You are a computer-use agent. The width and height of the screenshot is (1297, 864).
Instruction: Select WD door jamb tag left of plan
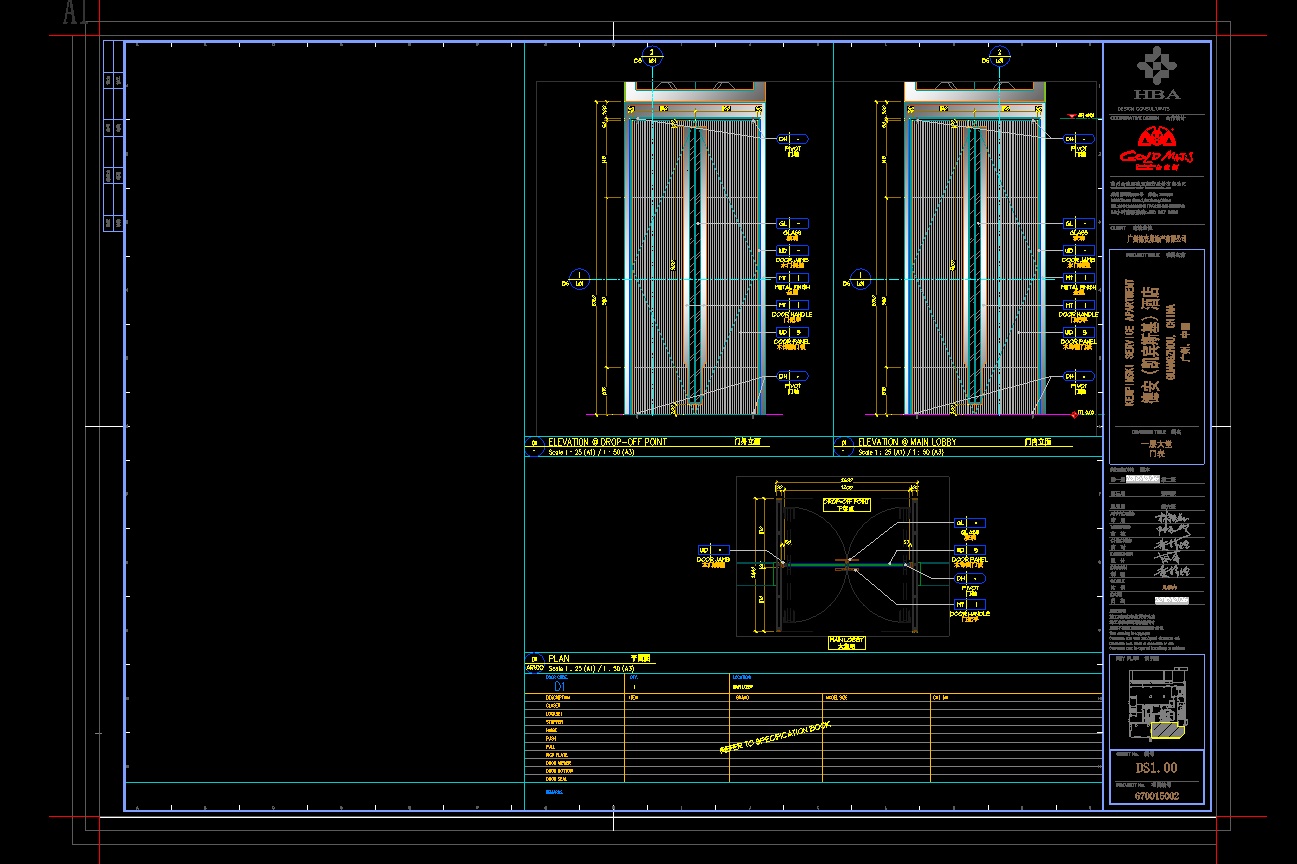[714, 550]
